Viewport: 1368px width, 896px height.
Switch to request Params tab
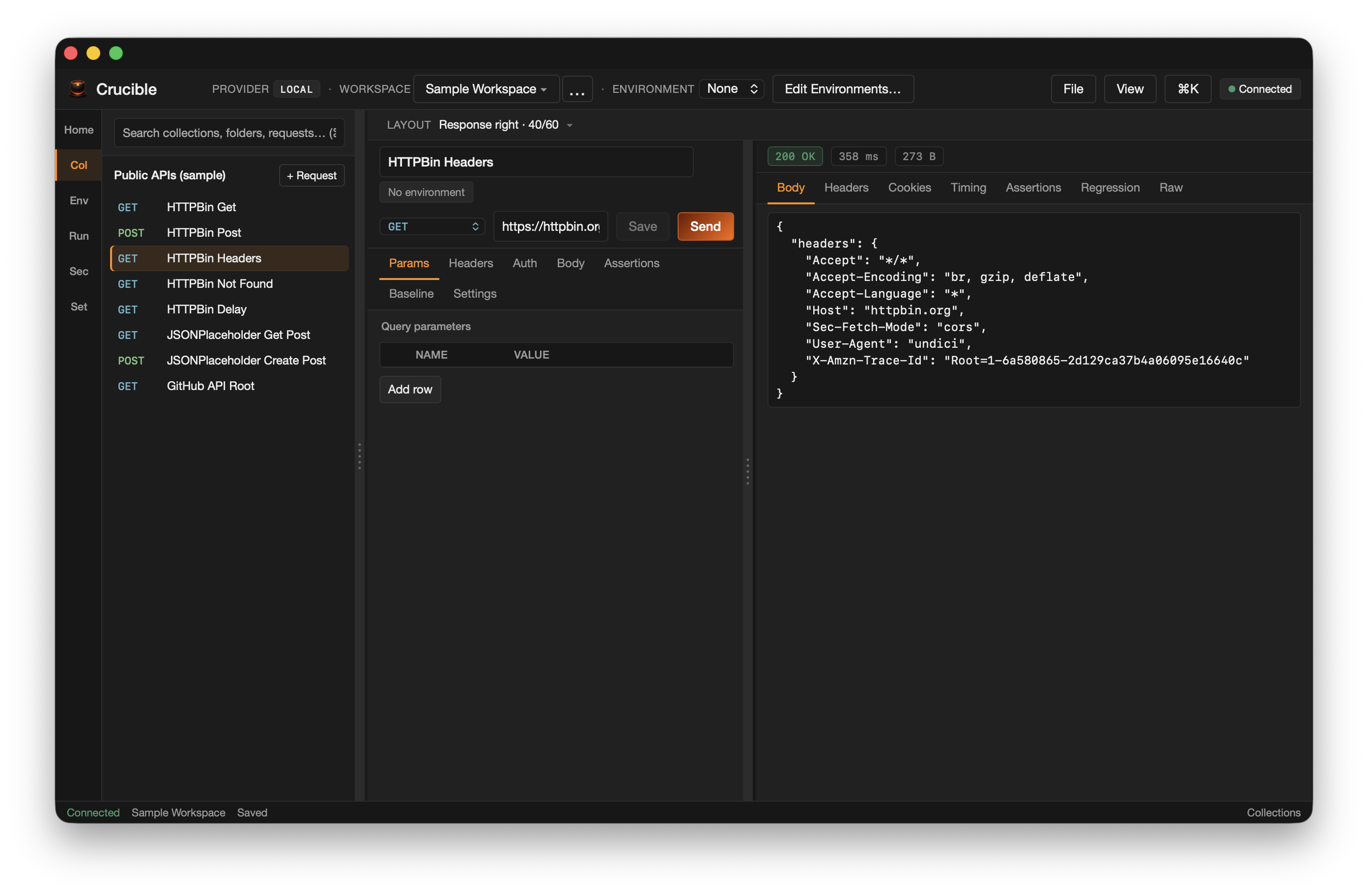coord(409,263)
